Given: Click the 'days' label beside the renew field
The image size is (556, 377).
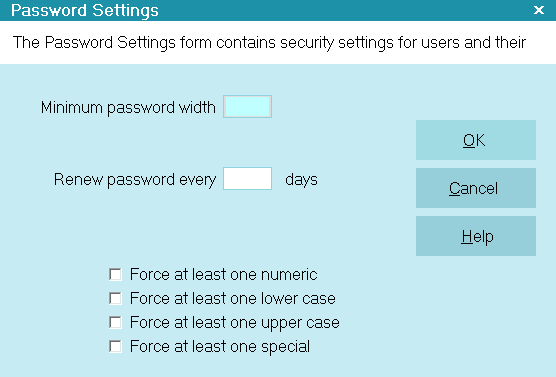Looking at the screenshot, I should pos(301,179).
